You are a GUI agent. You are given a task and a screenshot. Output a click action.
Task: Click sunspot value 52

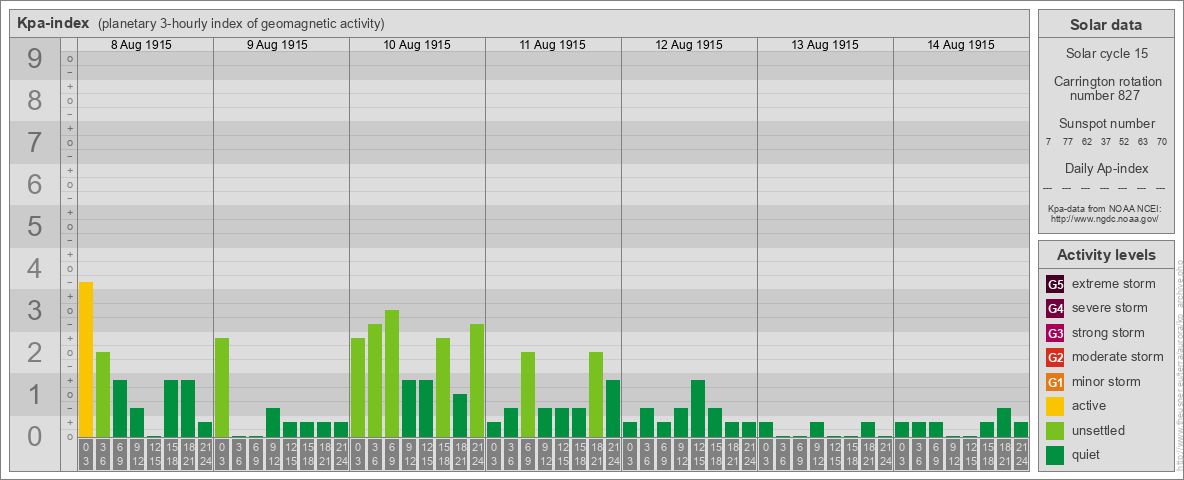1124,141
